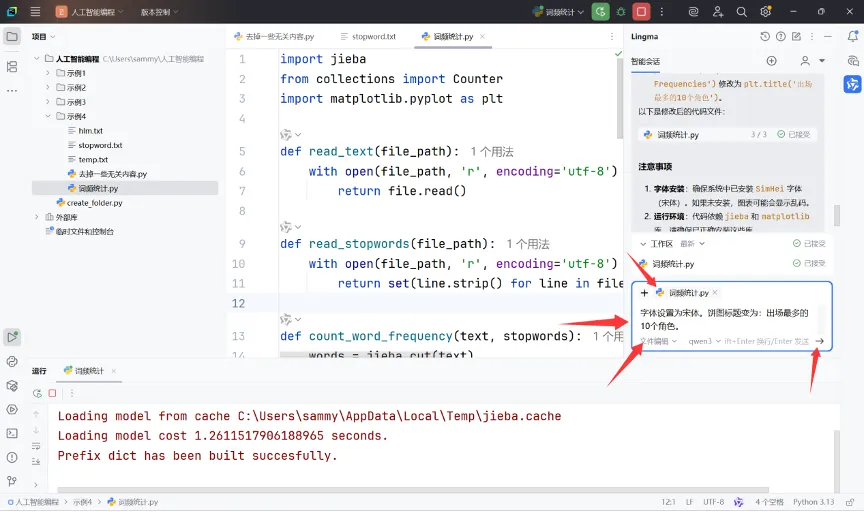Open IDE settings gear icon
This screenshot has width=864, height=512.
tap(766, 12)
